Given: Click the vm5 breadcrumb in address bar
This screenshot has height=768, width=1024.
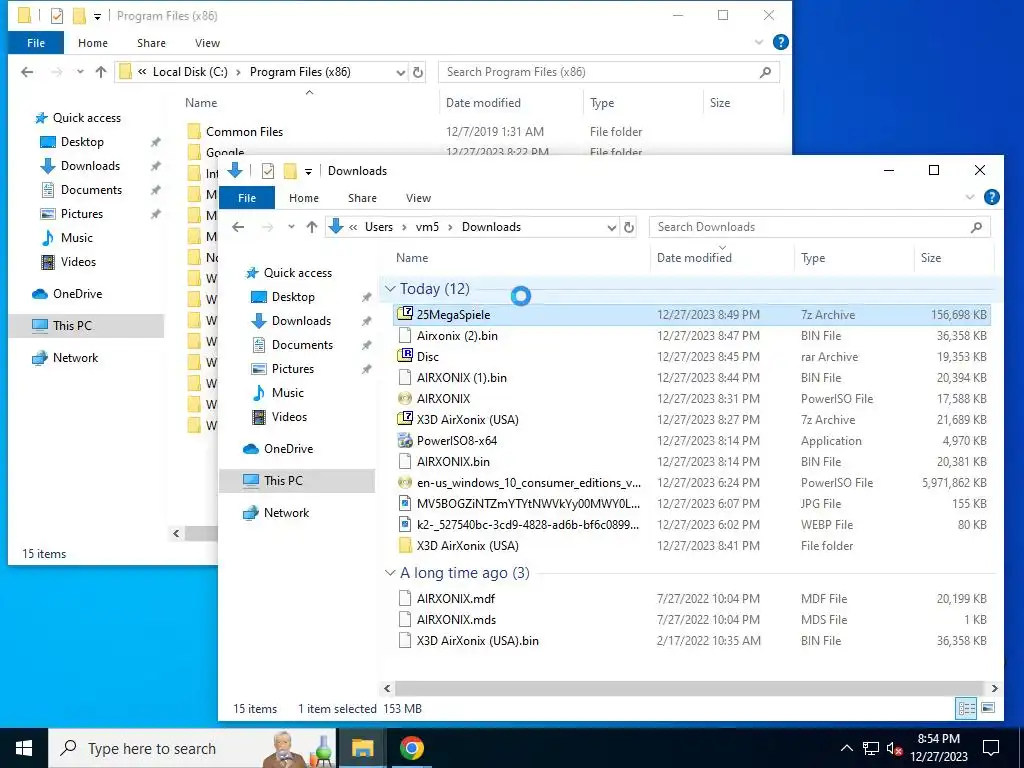Looking at the screenshot, I should [427, 227].
